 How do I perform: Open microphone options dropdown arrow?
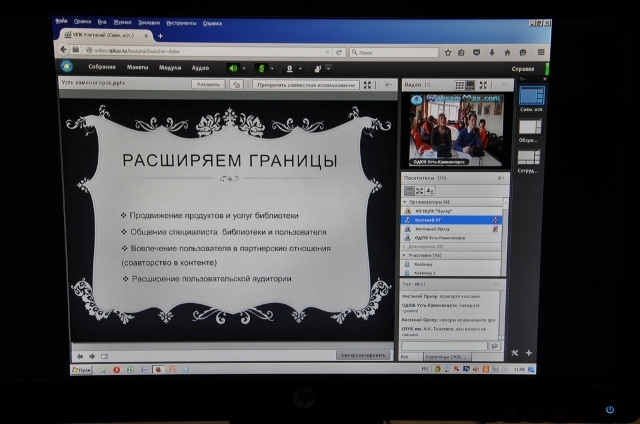coord(273,68)
